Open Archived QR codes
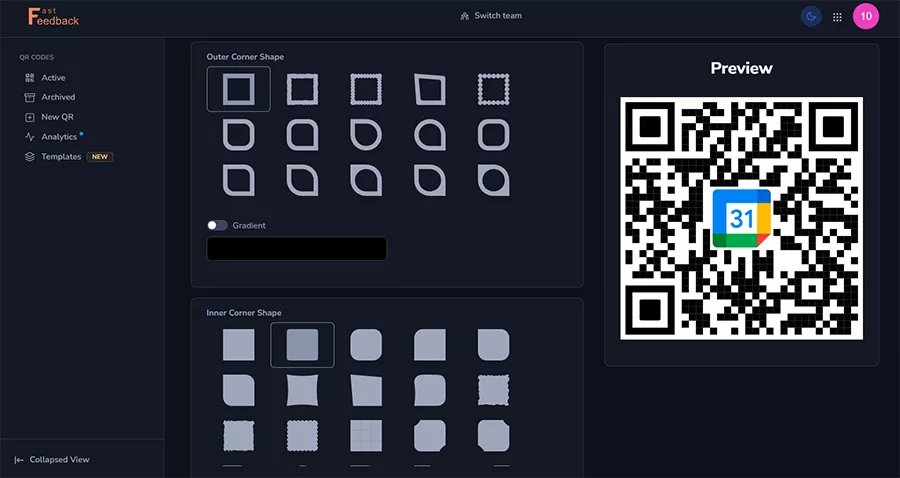Image resolution: width=900 pixels, height=478 pixels. pyautogui.click(x=51, y=97)
